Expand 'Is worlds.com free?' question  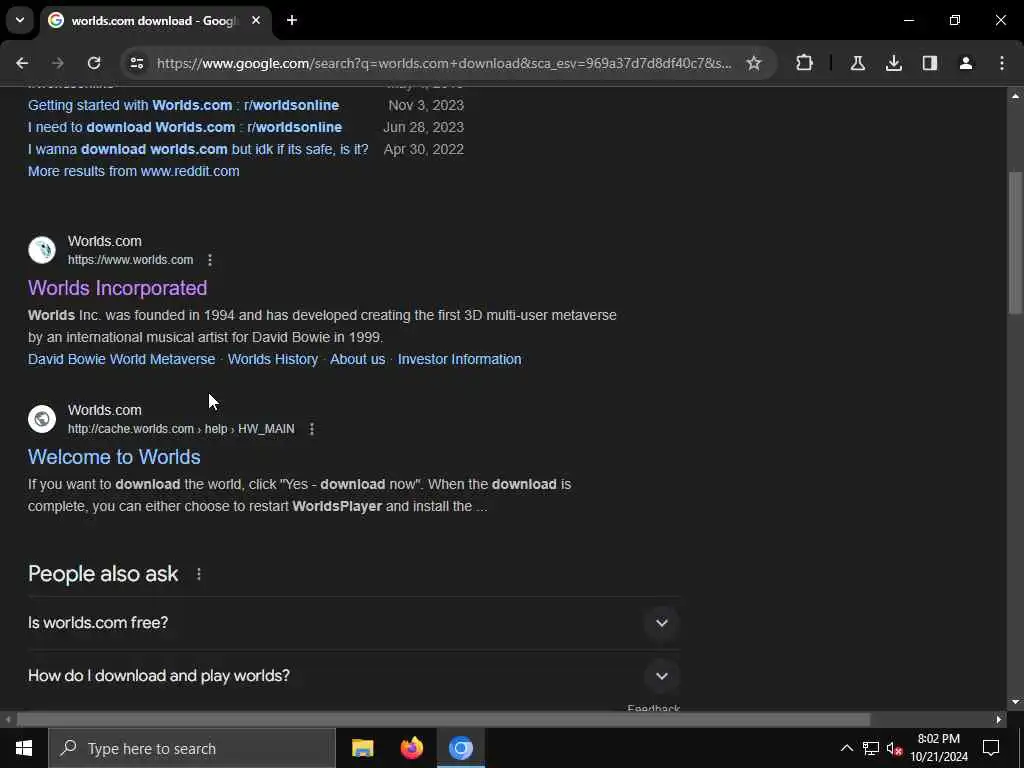click(x=353, y=623)
